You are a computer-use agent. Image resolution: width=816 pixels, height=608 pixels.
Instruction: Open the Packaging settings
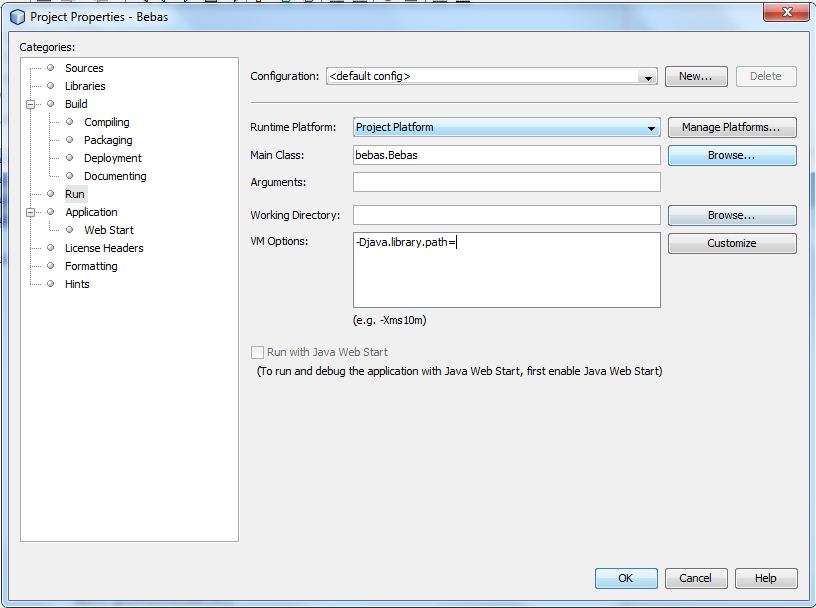point(108,140)
